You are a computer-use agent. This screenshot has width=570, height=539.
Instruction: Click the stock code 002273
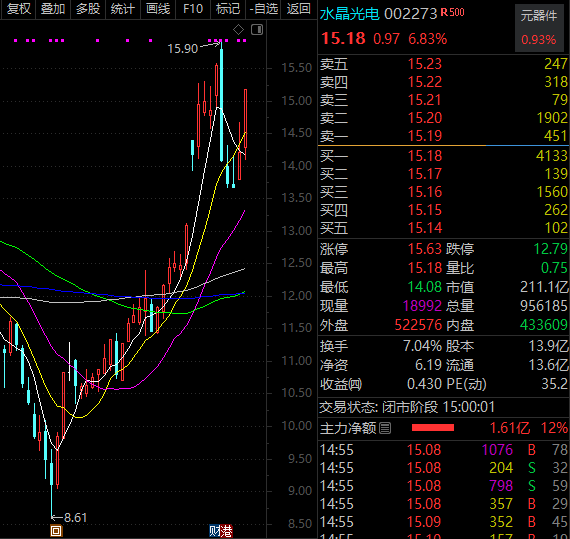click(x=410, y=14)
